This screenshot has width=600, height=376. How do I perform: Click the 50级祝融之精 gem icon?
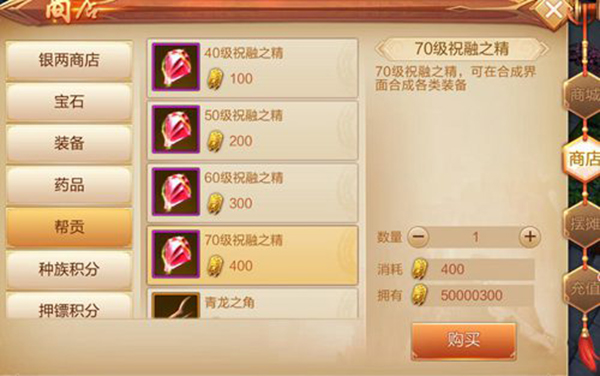pyautogui.click(x=176, y=129)
